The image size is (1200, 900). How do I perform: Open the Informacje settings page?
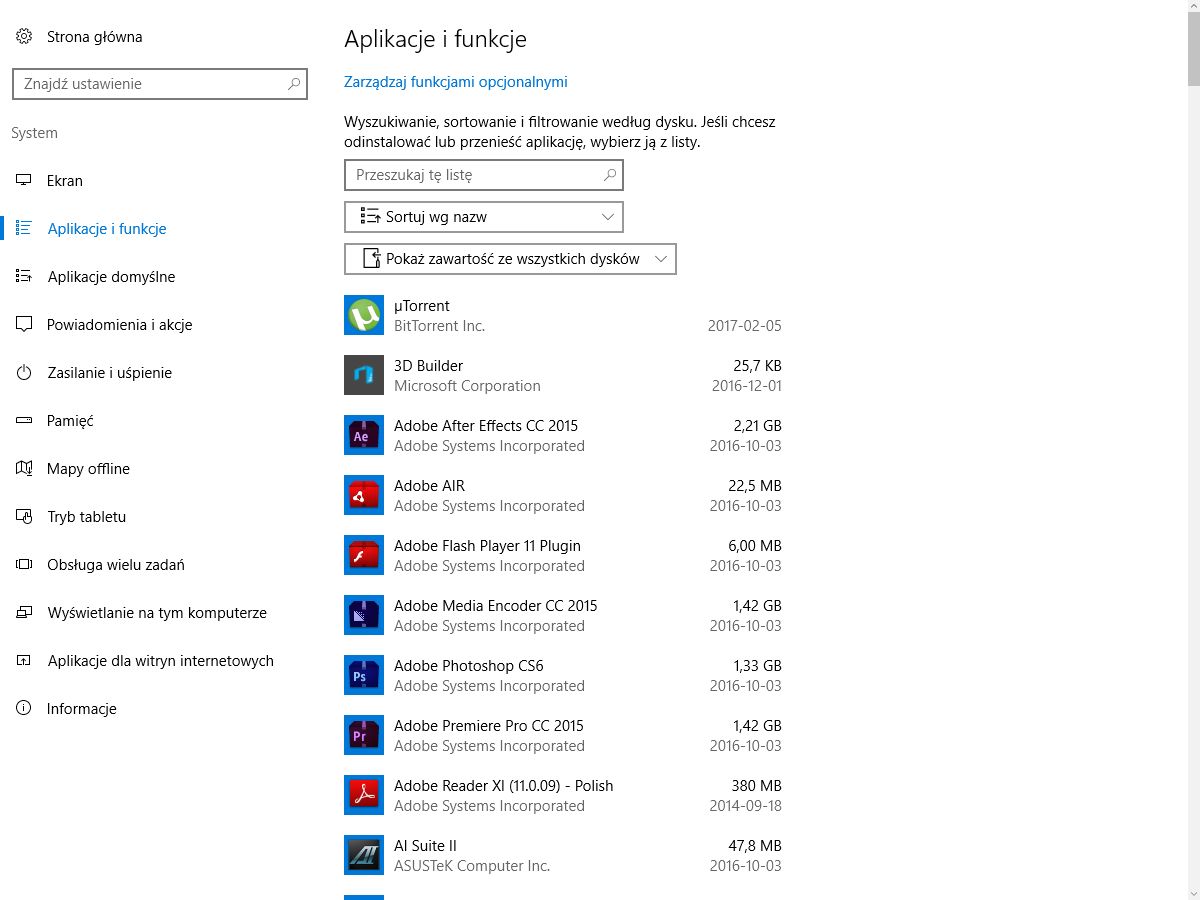click(x=82, y=709)
